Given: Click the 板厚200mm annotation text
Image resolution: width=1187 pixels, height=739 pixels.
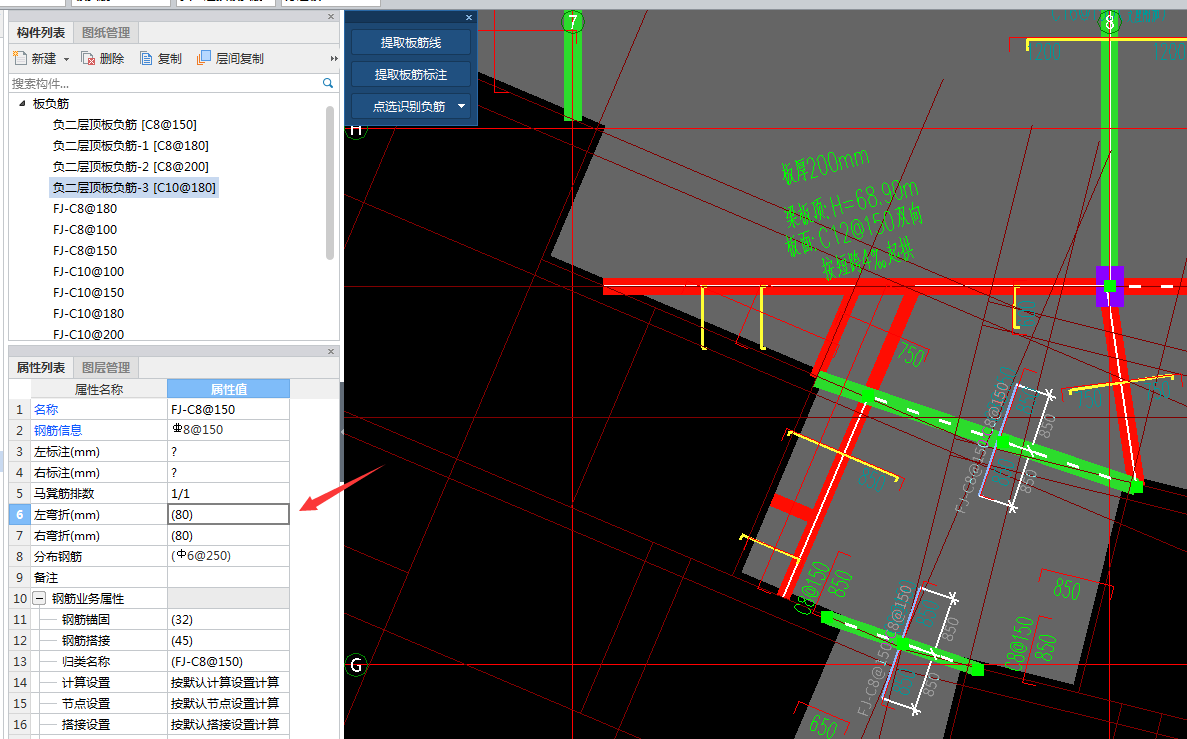Looking at the screenshot, I should click(x=825, y=165).
